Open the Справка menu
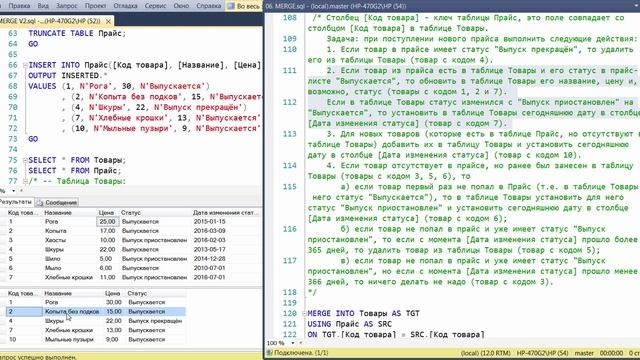Screen dimensions: 640x360 [208, 6]
